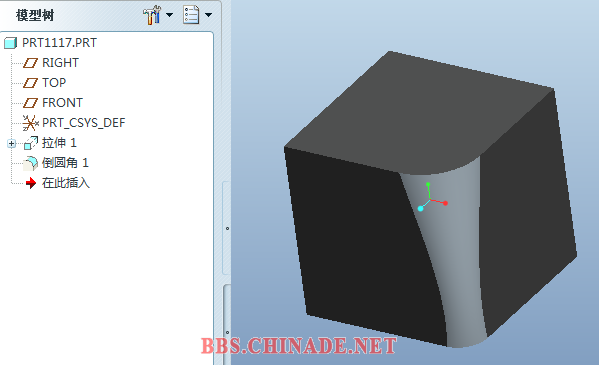The width and height of the screenshot is (599, 365).
Task: Click the top face of the cube
Action: pyautogui.click(x=420, y=115)
